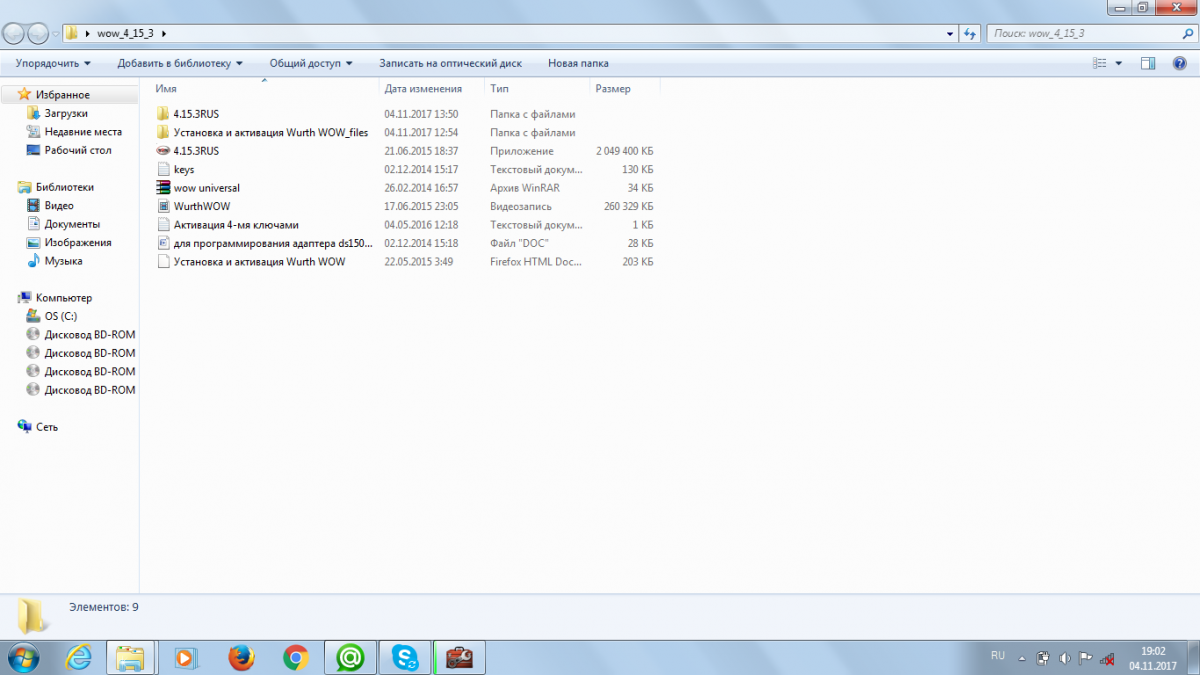This screenshot has height=675, width=1200.
Task: Click the change view icon
Action: [1100, 63]
